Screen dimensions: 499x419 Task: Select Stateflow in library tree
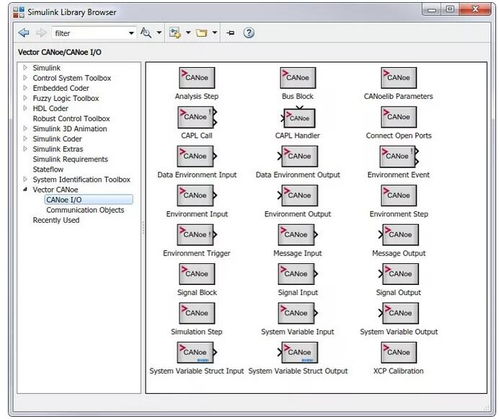48,169
